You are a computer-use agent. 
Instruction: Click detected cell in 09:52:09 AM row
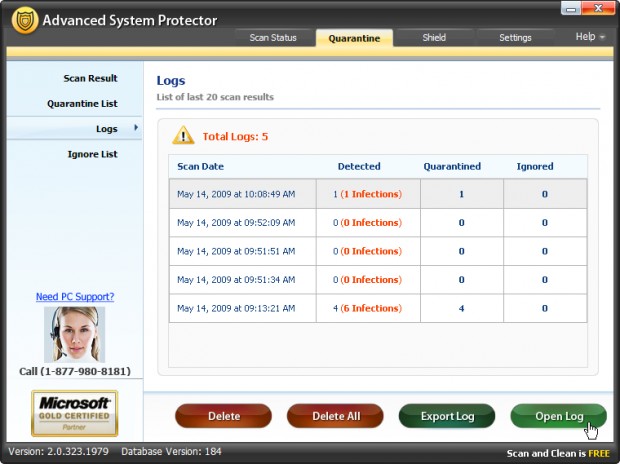click(367, 223)
